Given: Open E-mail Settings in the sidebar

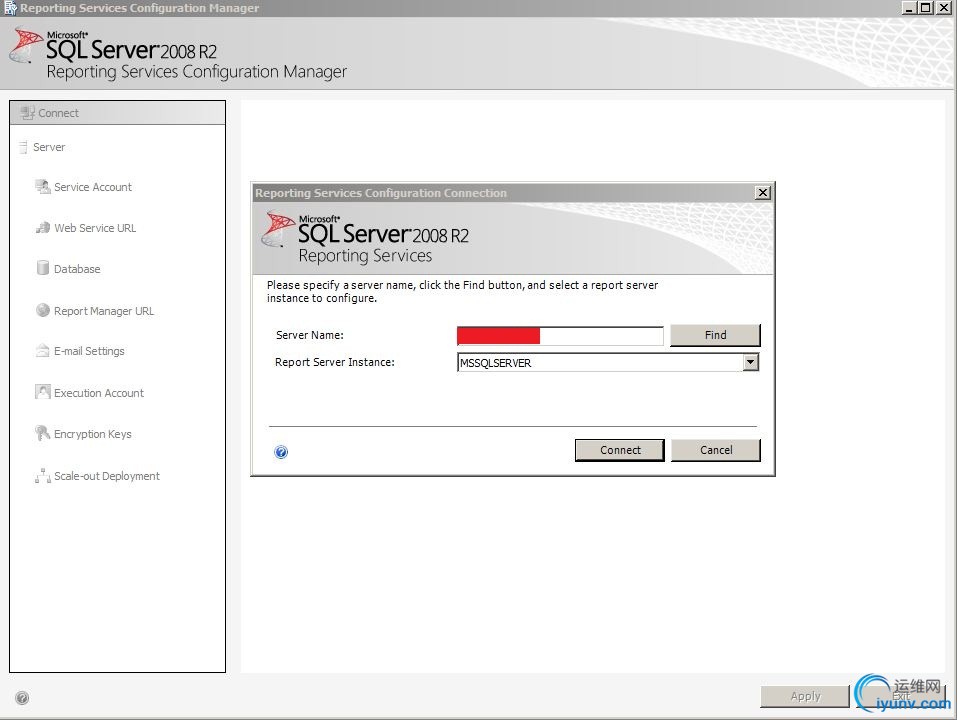Looking at the screenshot, I should [x=89, y=351].
